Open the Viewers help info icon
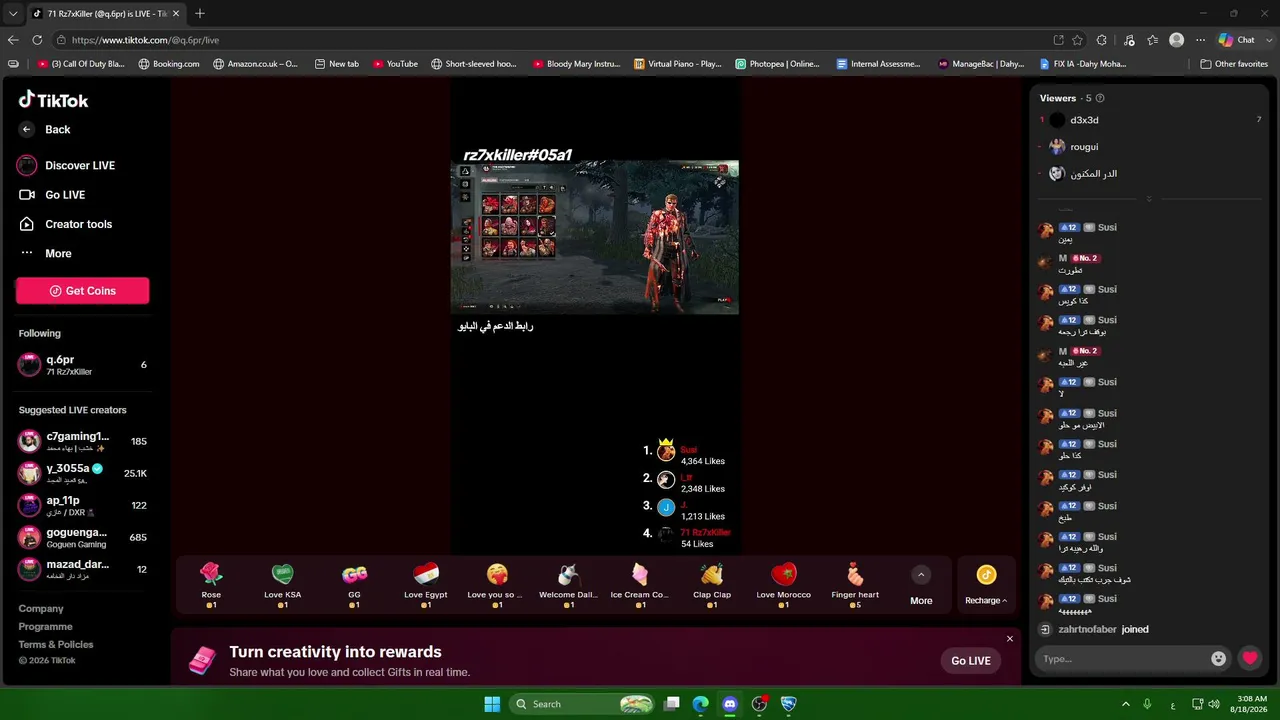The width and height of the screenshot is (1280, 720). point(1100,98)
